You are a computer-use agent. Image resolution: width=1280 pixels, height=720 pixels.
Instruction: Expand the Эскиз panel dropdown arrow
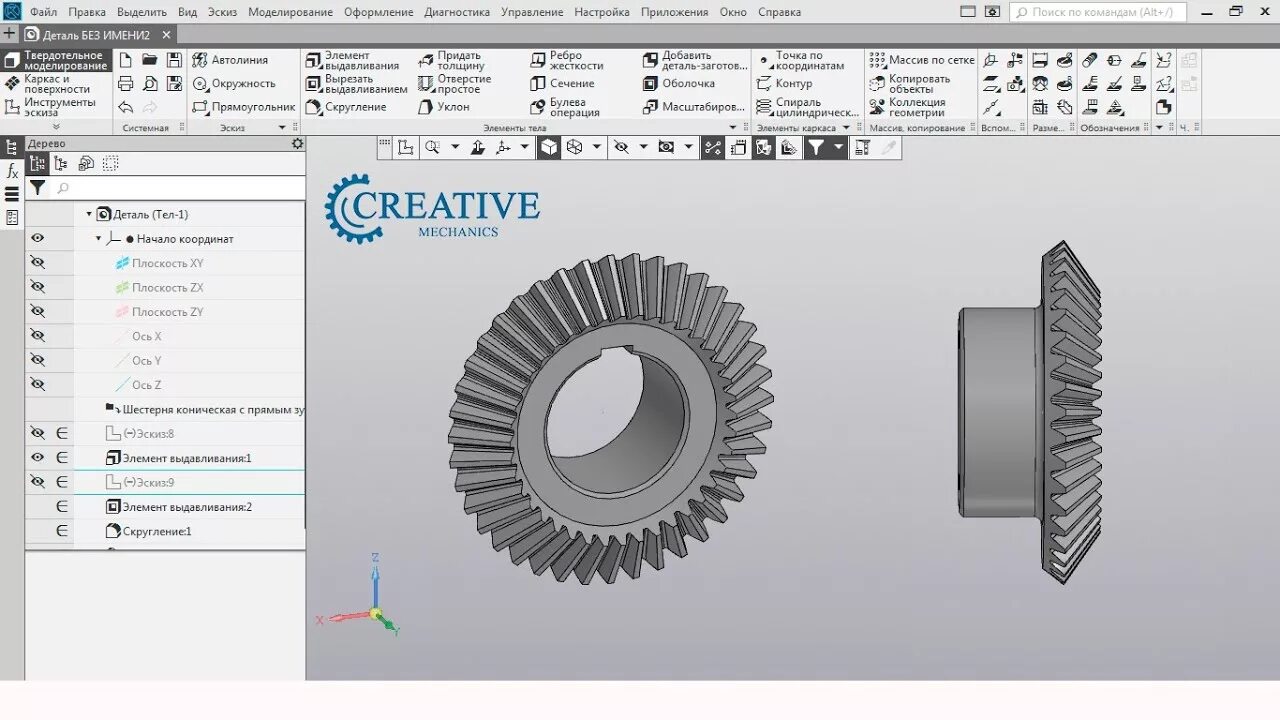pos(282,128)
